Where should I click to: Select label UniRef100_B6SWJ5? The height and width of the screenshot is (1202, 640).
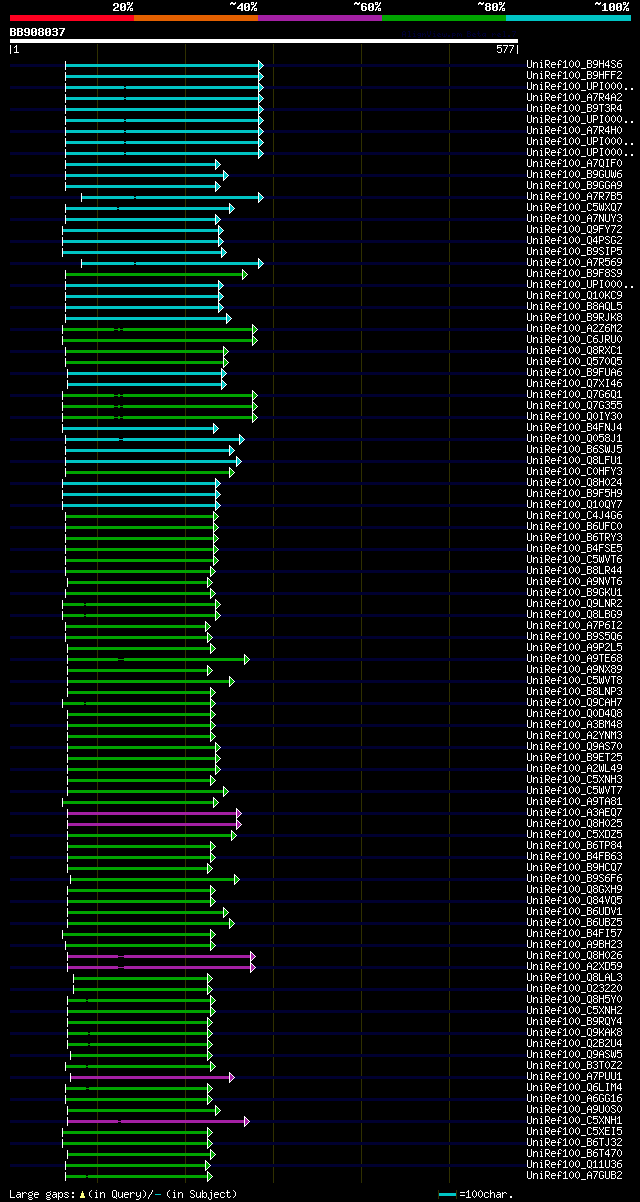click(x=574, y=449)
